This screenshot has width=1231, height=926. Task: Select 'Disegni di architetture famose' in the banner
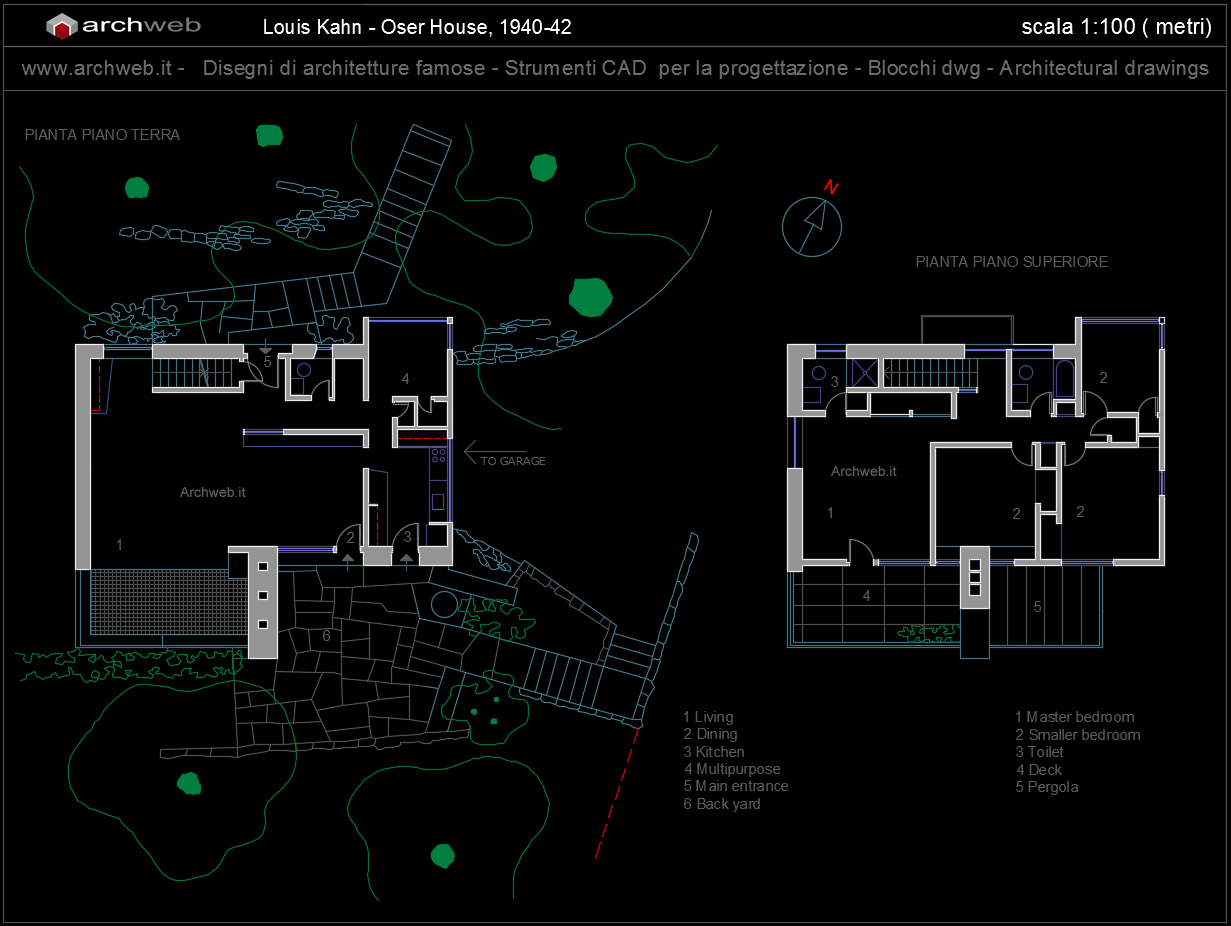pyautogui.click(x=346, y=69)
